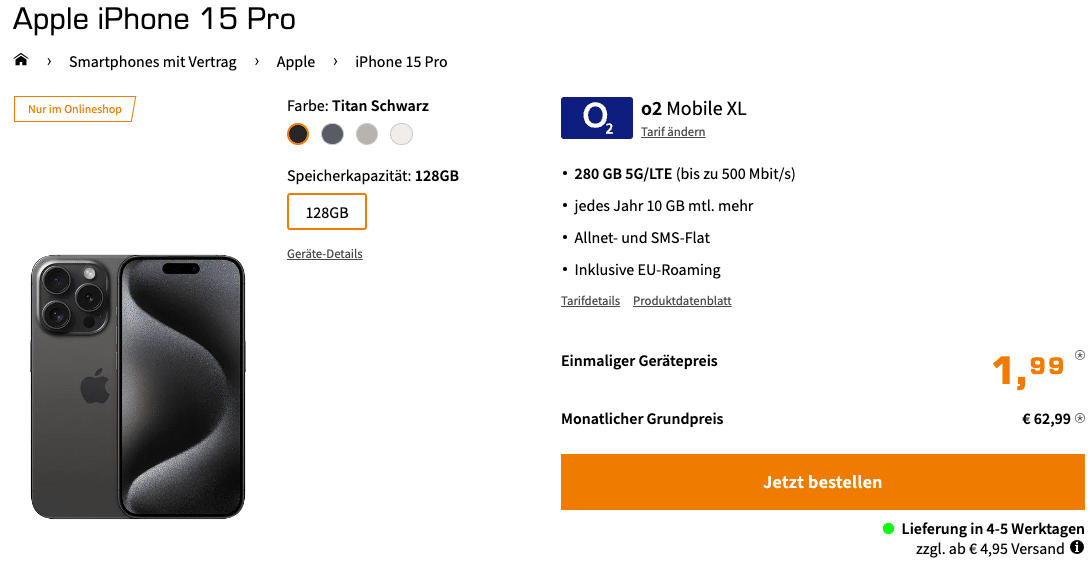Click footnote star next to device price
The width and height of the screenshot is (1092, 575).
click(x=1080, y=355)
